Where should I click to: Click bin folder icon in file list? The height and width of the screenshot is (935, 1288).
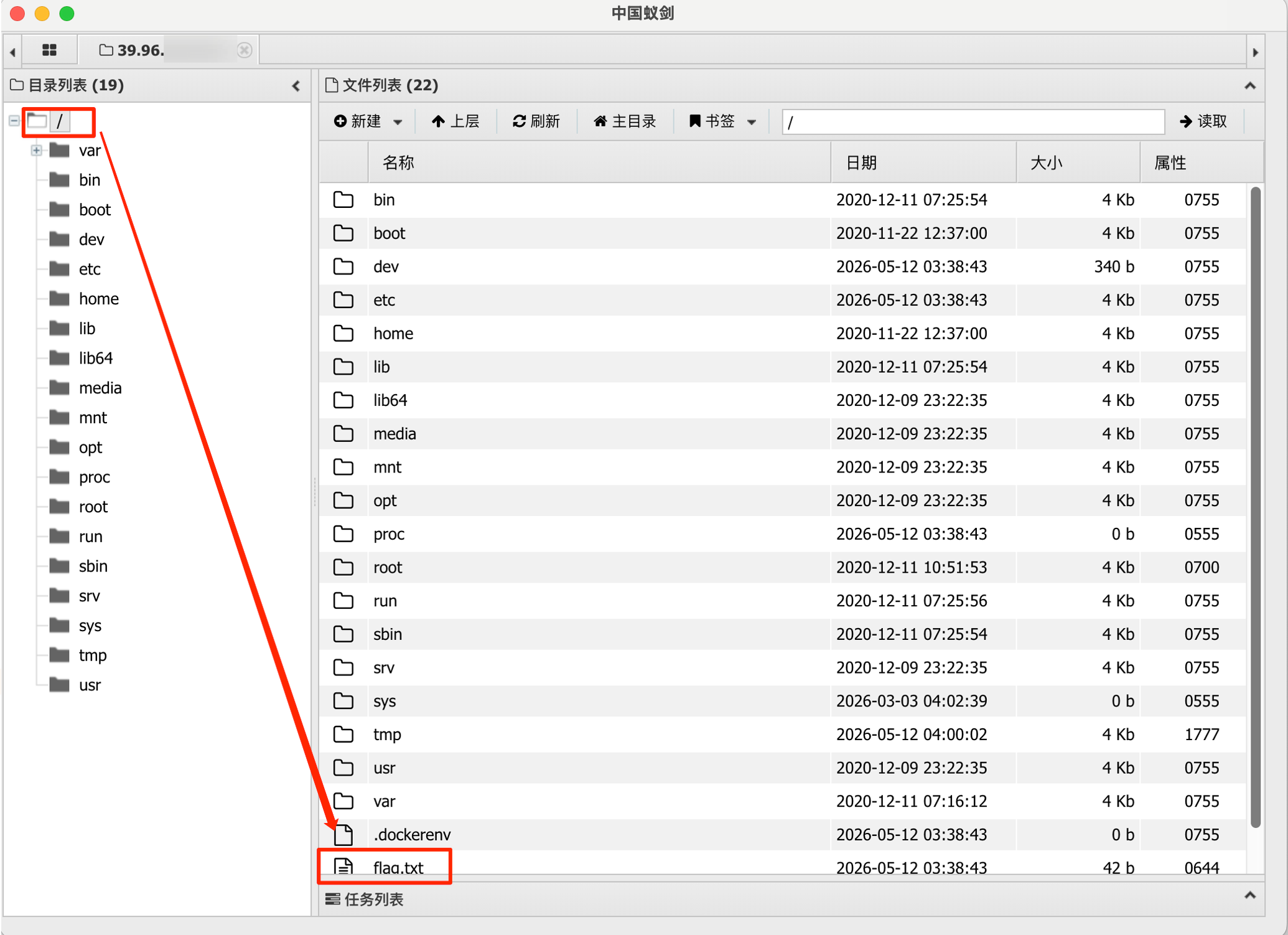click(343, 200)
